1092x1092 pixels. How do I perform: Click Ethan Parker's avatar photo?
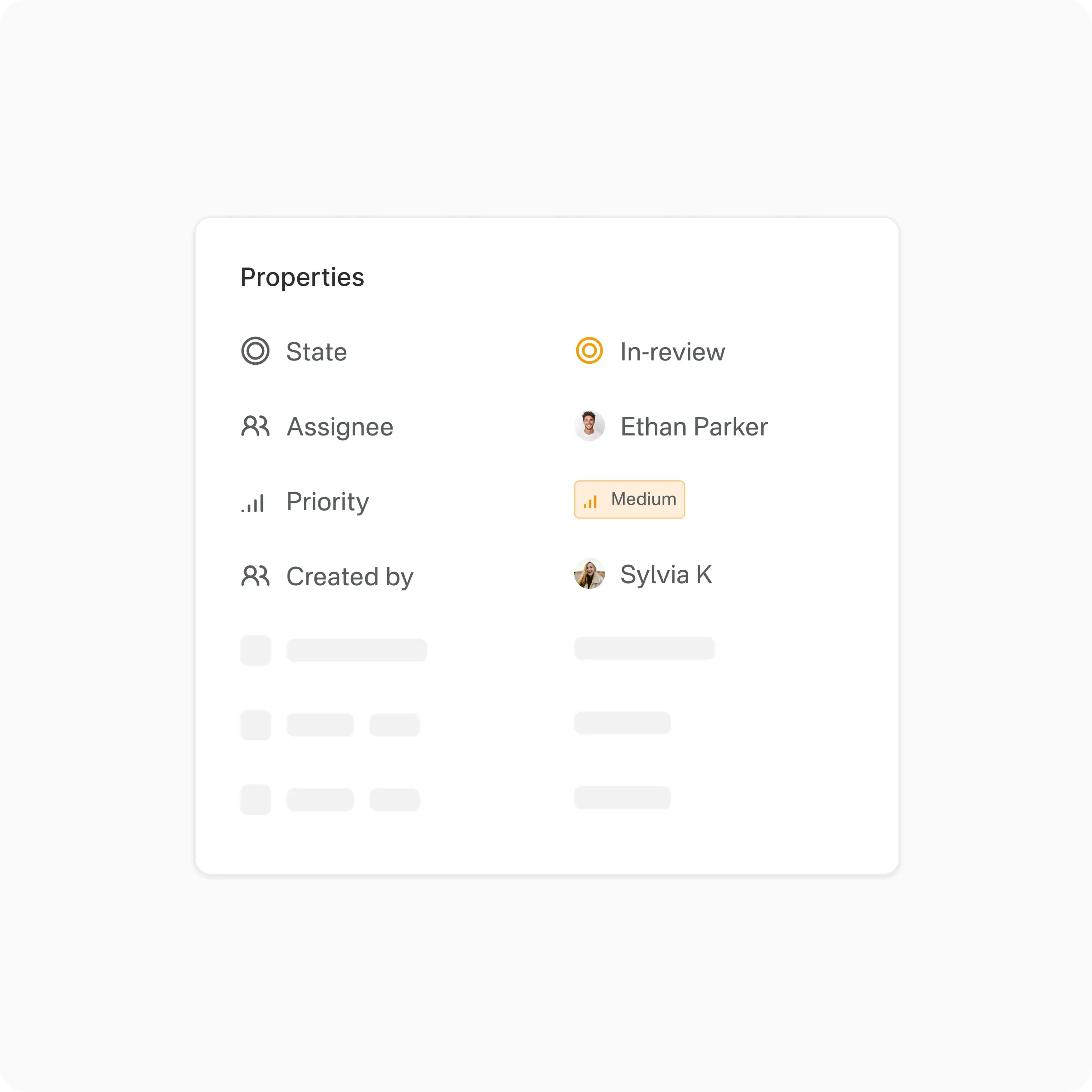tap(590, 426)
